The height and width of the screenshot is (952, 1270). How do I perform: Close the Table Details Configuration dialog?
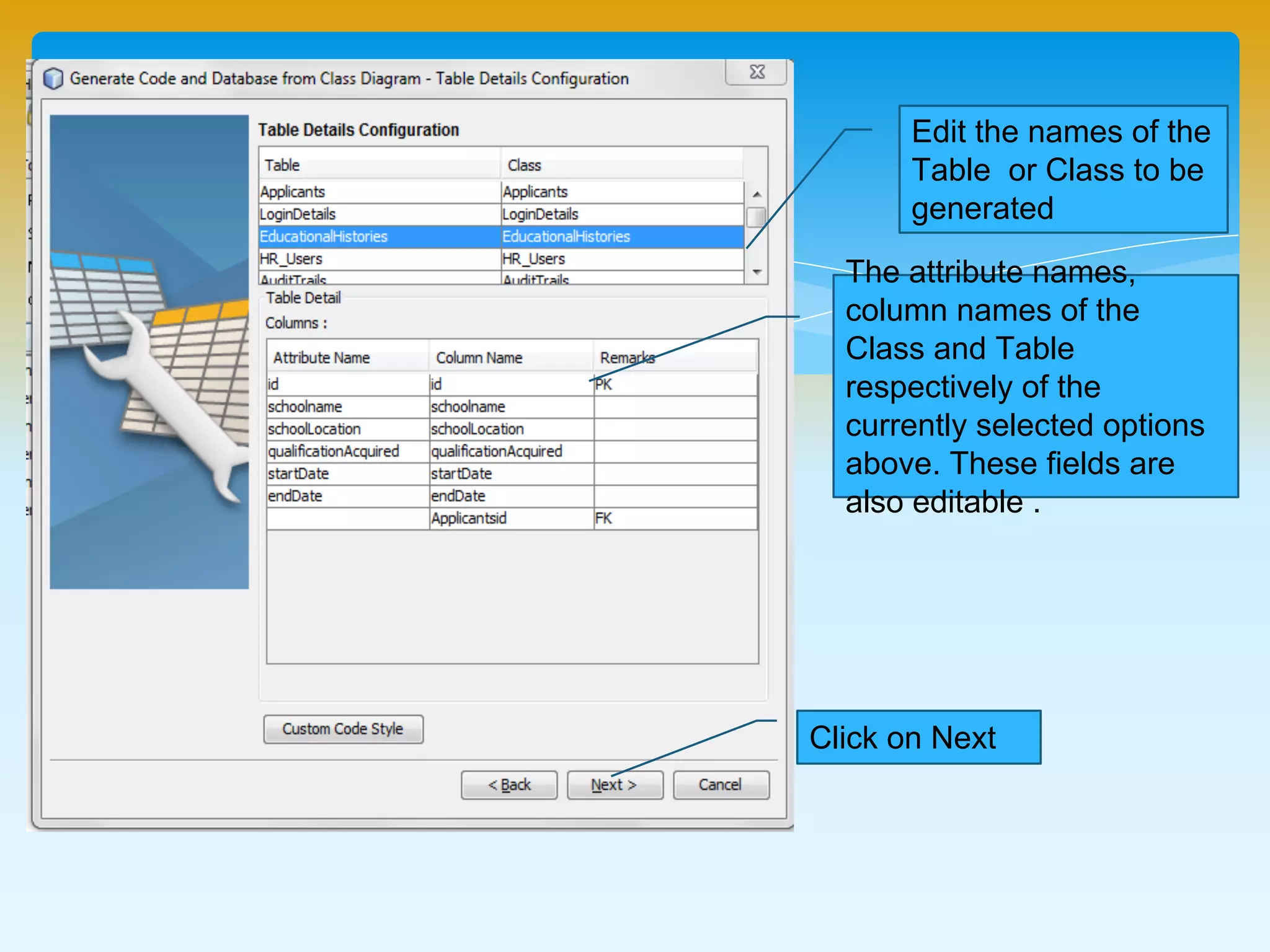tap(757, 72)
